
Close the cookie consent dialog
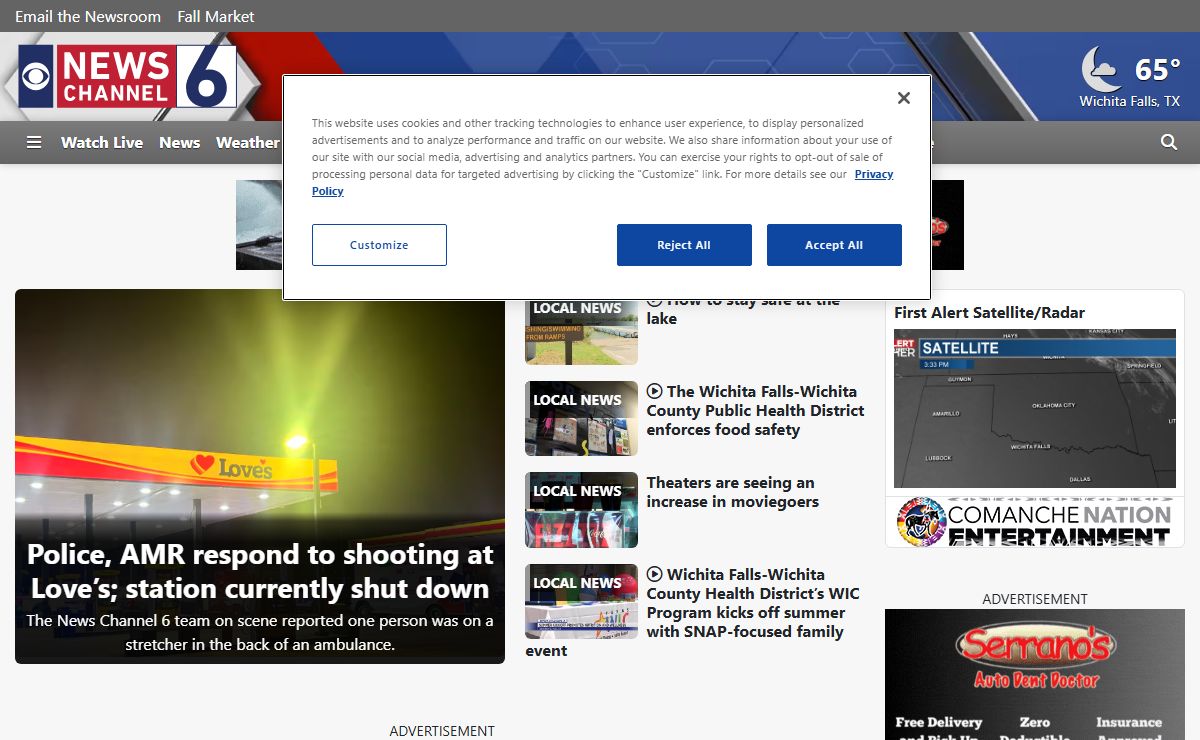[x=904, y=98]
